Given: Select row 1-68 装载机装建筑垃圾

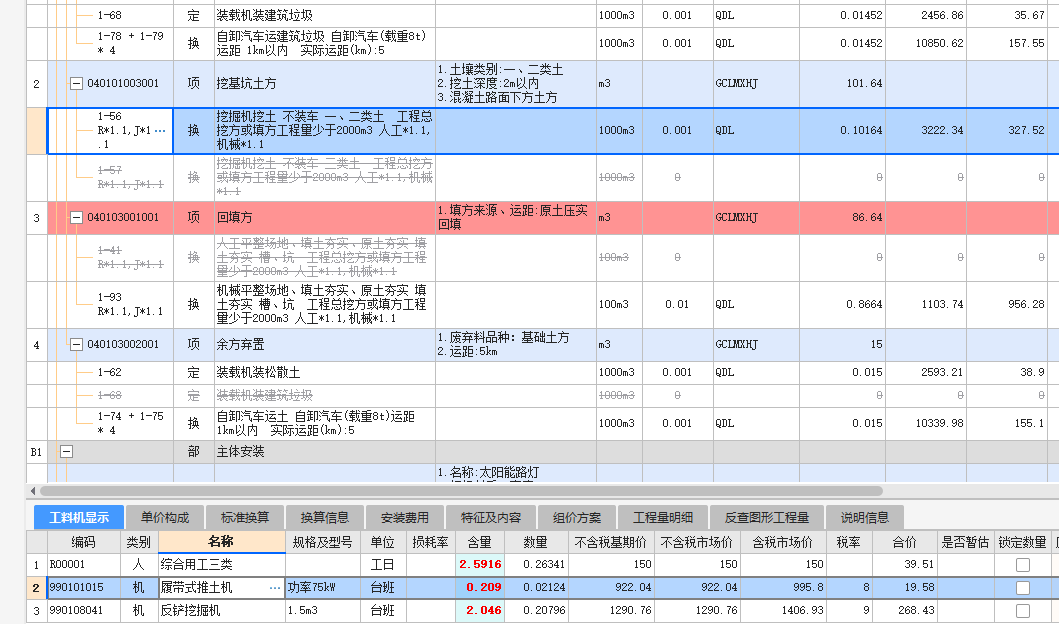Looking at the screenshot, I should point(542,15).
